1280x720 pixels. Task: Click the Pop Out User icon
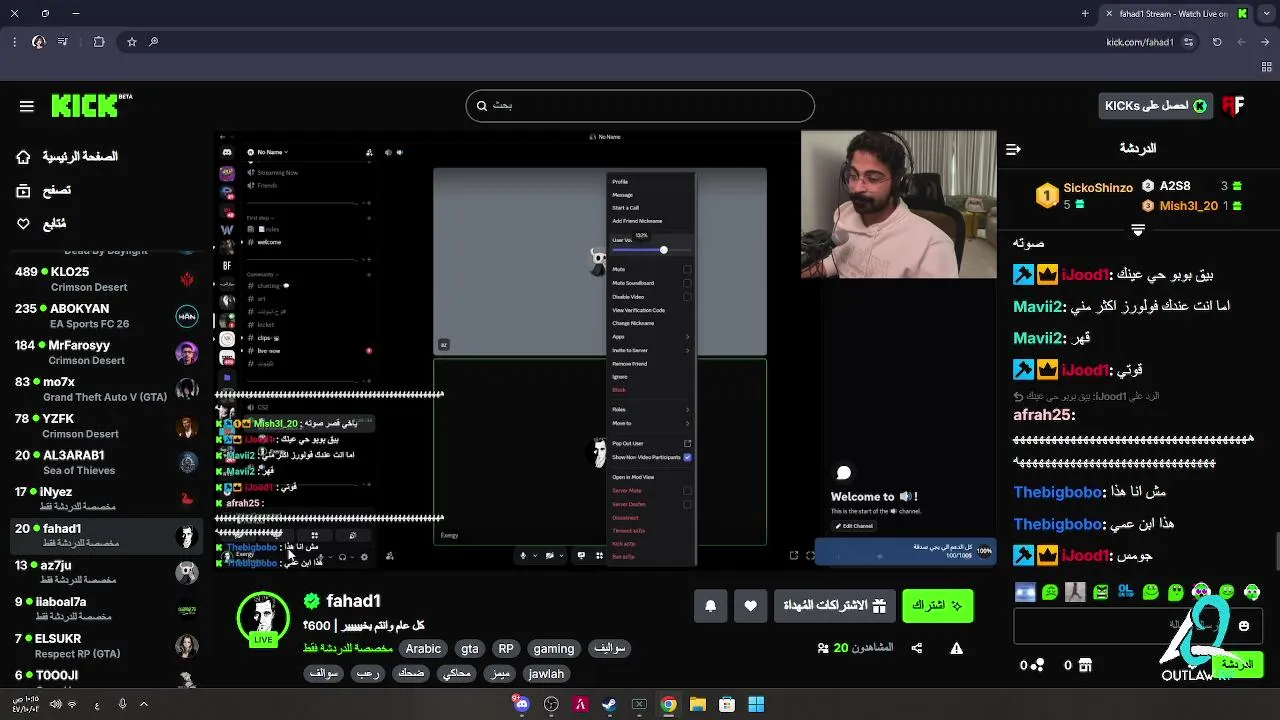687,443
